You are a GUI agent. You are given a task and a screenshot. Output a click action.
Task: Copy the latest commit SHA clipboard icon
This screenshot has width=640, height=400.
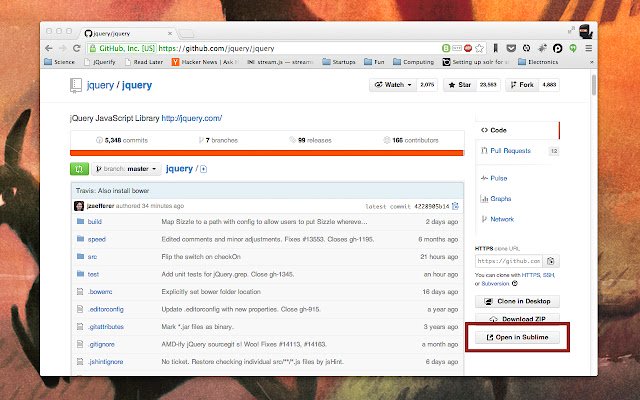tap(456, 206)
